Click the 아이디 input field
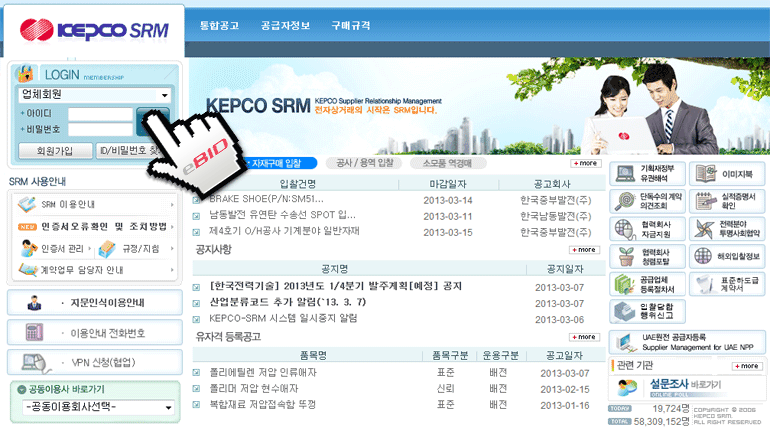770x431 pixels. pyautogui.click(x=101, y=114)
